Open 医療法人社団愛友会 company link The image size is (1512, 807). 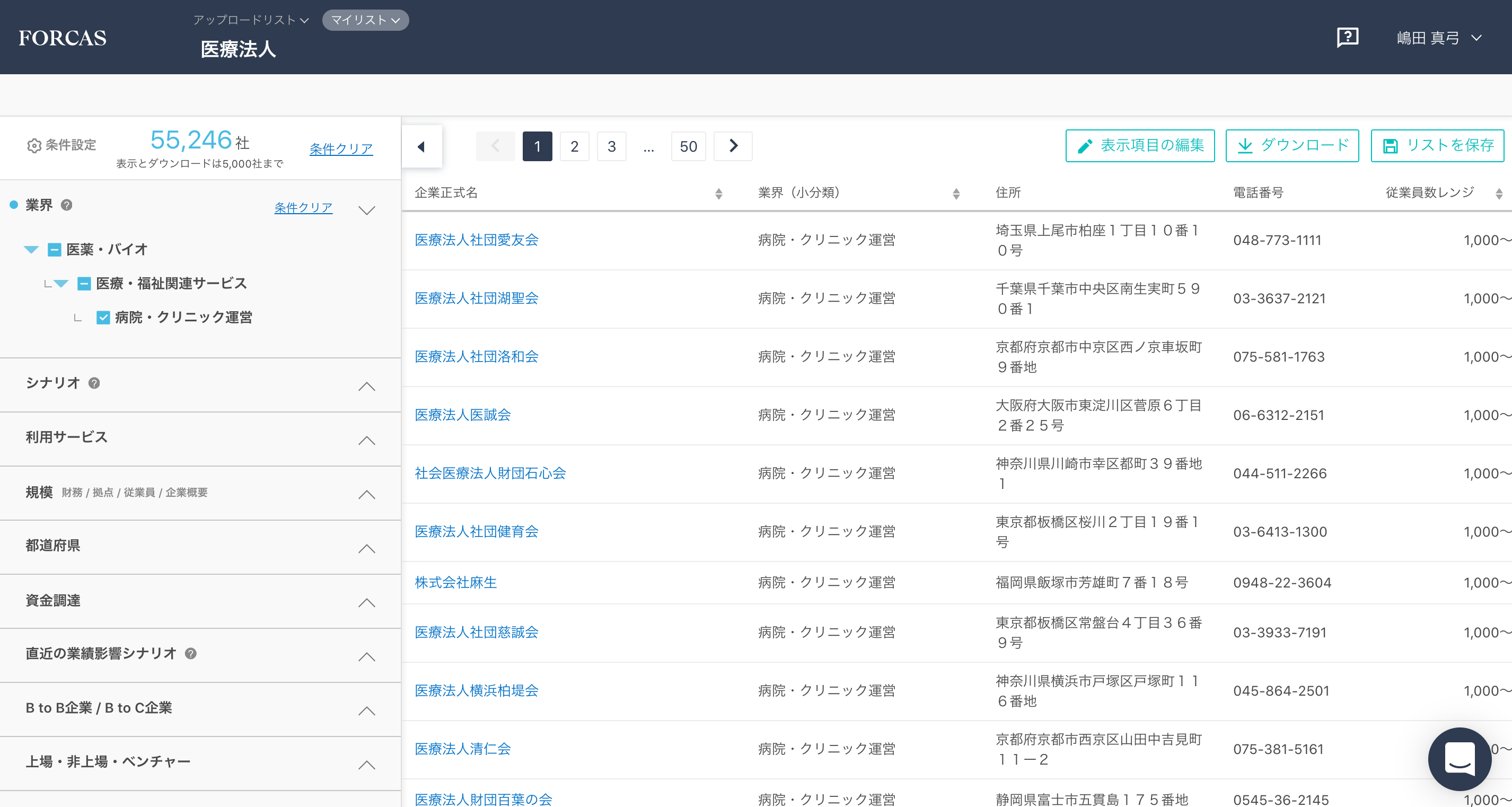(476, 240)
